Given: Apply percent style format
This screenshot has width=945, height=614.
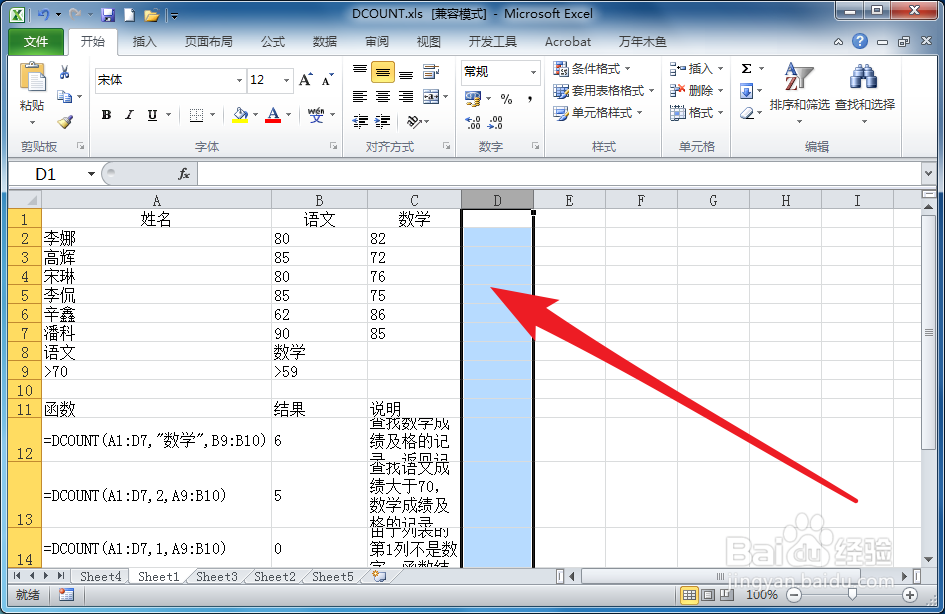Looking at the screenshot, I should [x=506, y=99].
